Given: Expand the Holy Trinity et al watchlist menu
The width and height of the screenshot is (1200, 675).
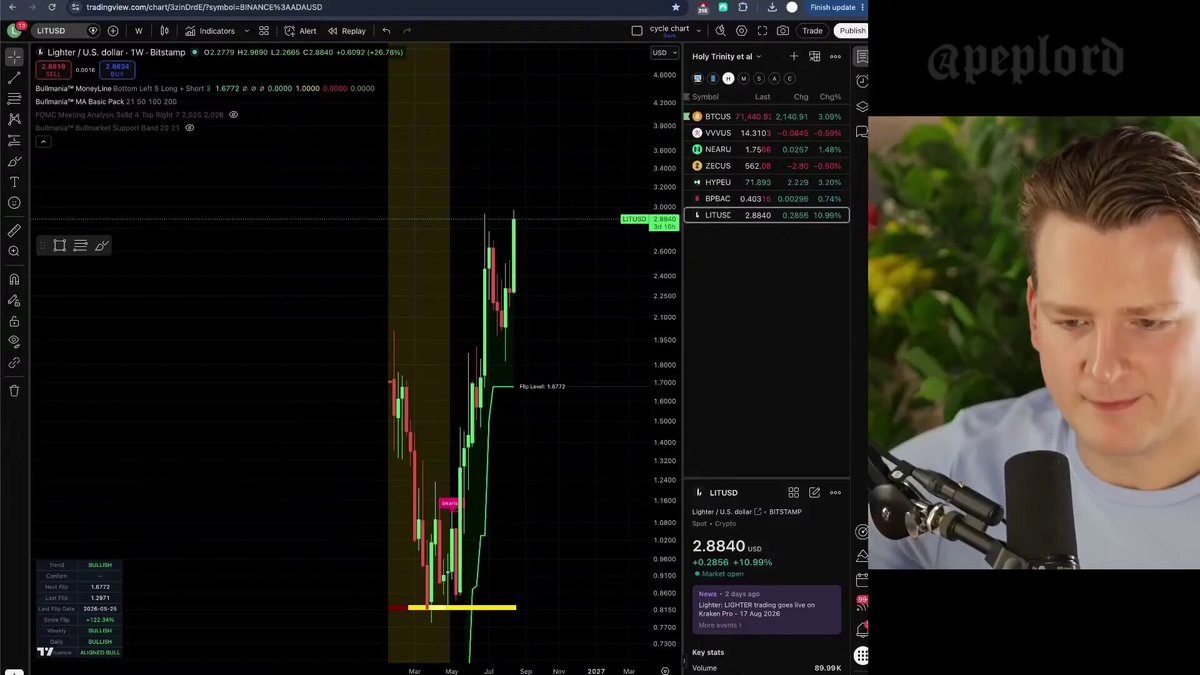Looking at the screenshot, I should 727,56.
